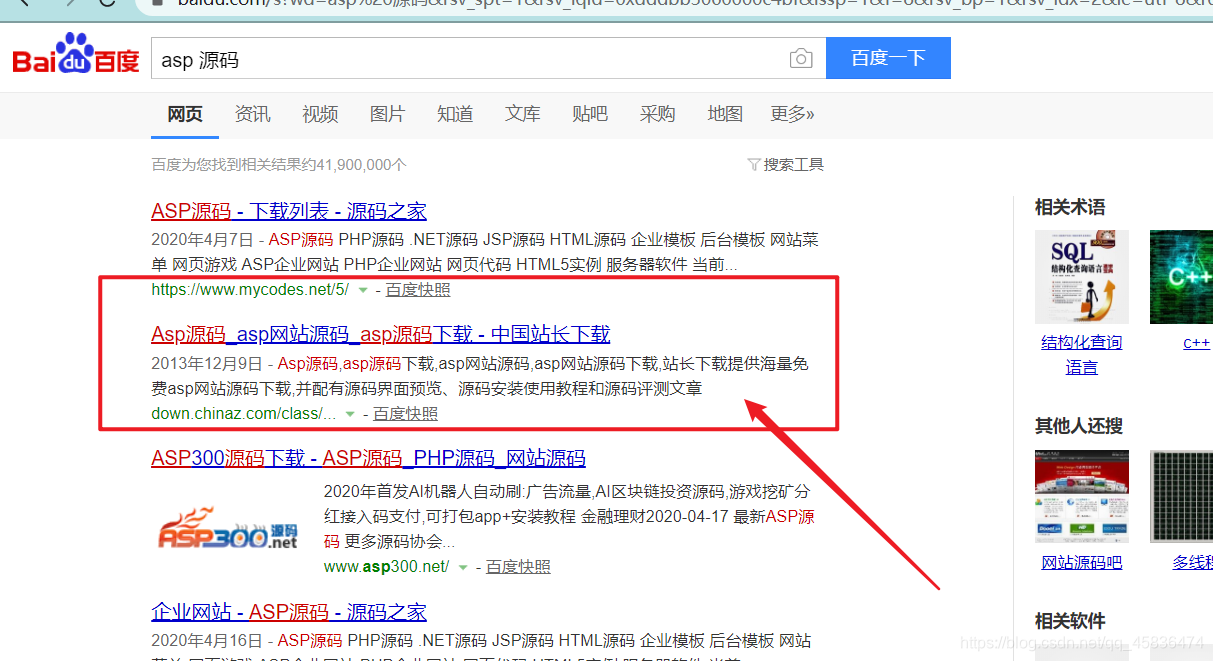
Task: Expand dropdown arrow next to mycodes.net URL
Action: pos(363,290)
